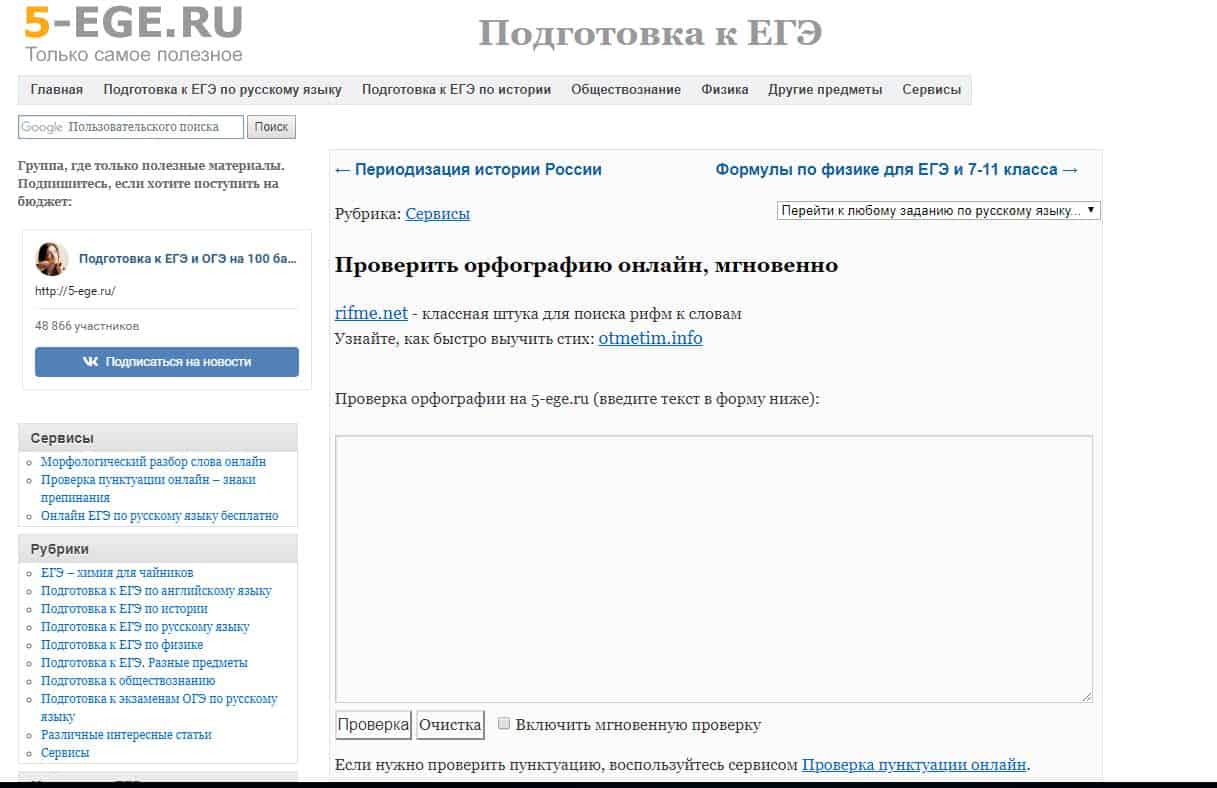Open Подготовка к ЕГЭ по истории menu
The width and height of the screenshot is (1217, 788).
(456, 90)
